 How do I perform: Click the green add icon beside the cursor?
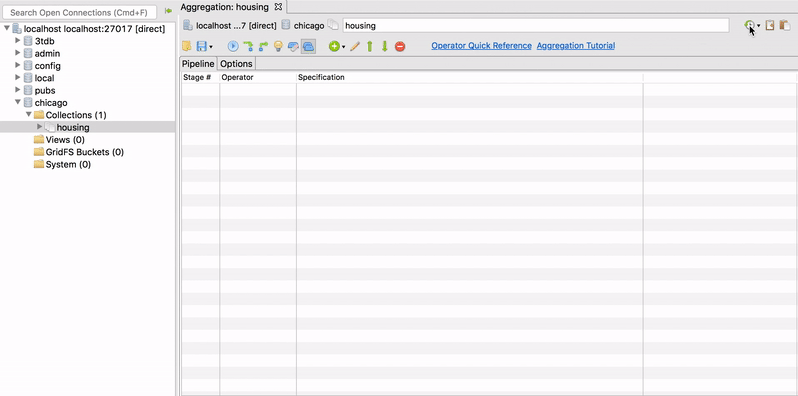[x=749, y=25]
